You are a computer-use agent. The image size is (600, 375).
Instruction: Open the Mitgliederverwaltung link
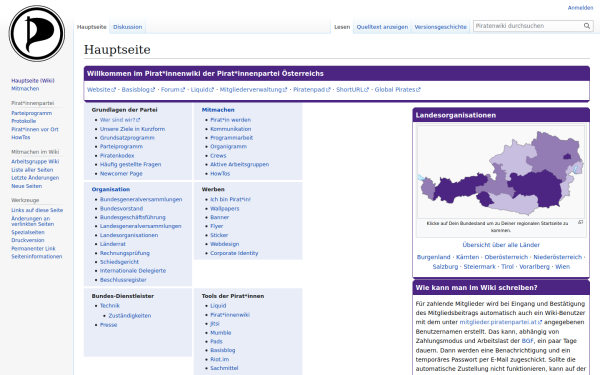pos(253,90)
